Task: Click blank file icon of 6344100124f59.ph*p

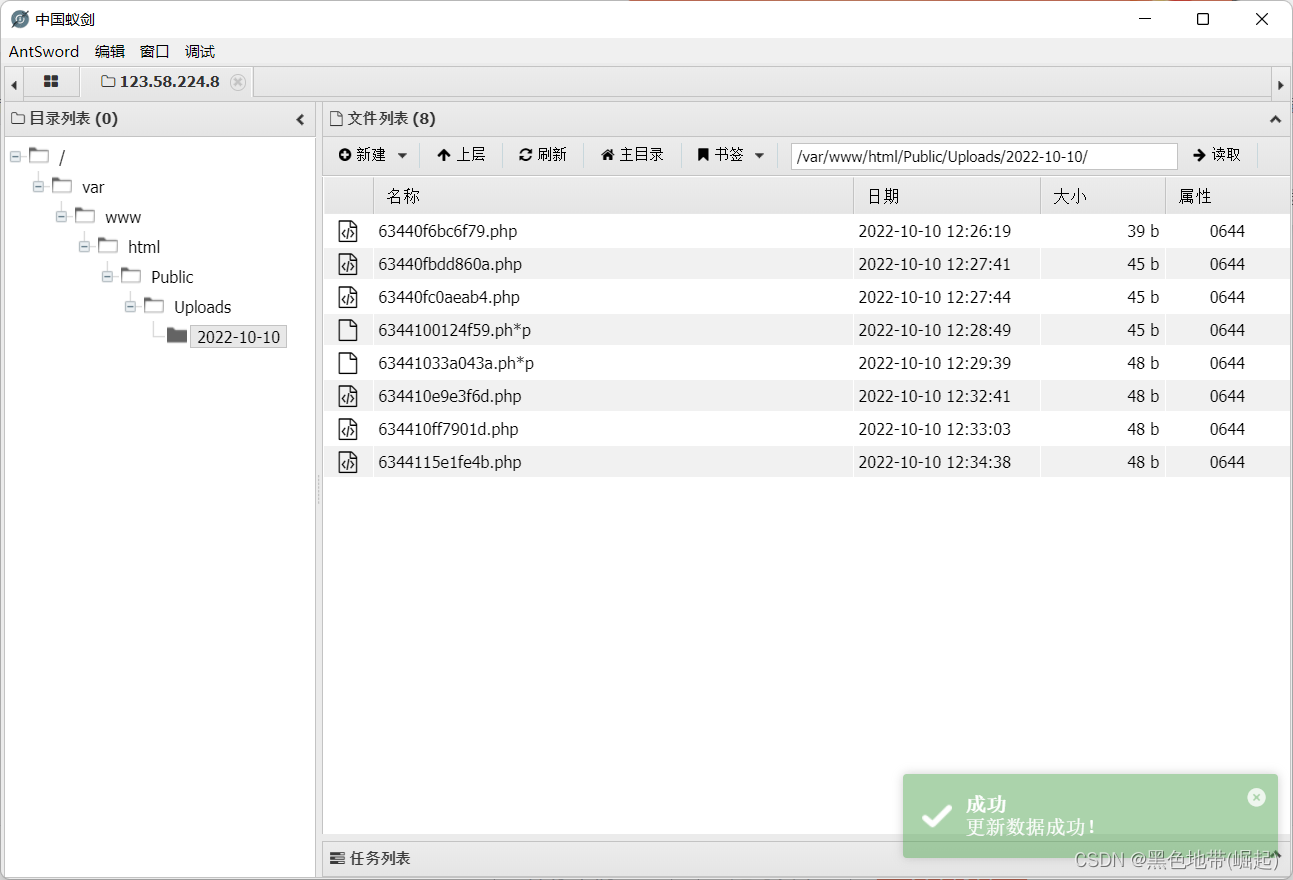Action: (347, 330)
